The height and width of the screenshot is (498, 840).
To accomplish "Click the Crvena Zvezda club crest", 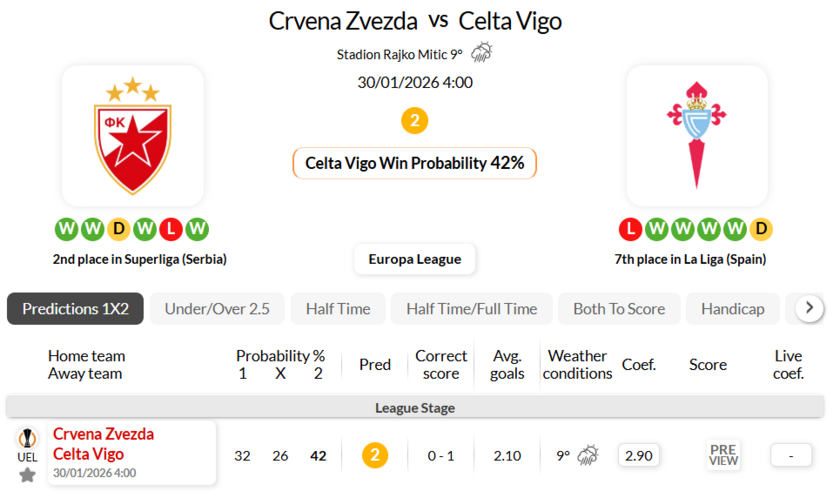I will coord(132,137).
